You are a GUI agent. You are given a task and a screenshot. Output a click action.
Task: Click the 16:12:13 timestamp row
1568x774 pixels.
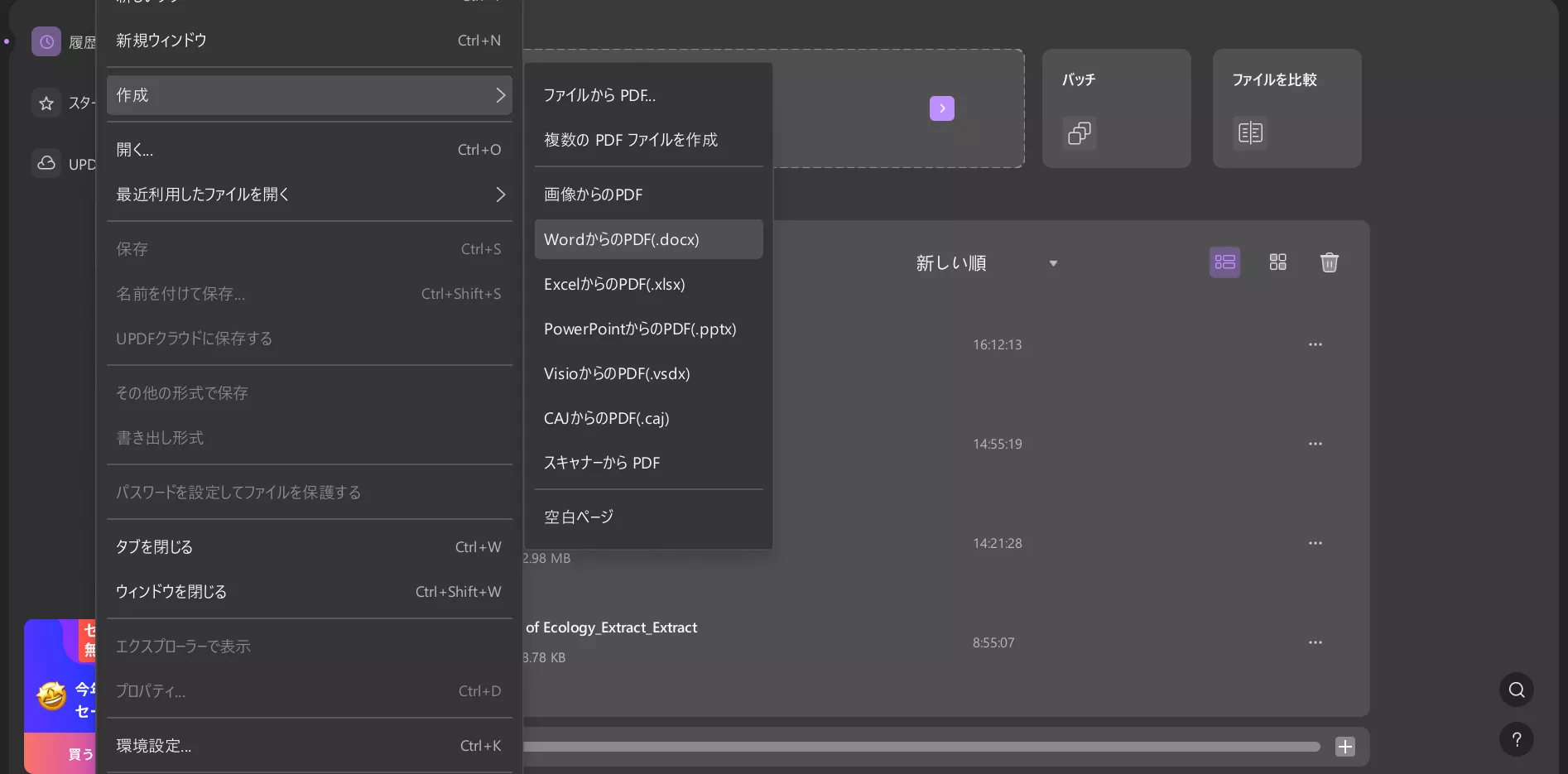click(998, 344)
